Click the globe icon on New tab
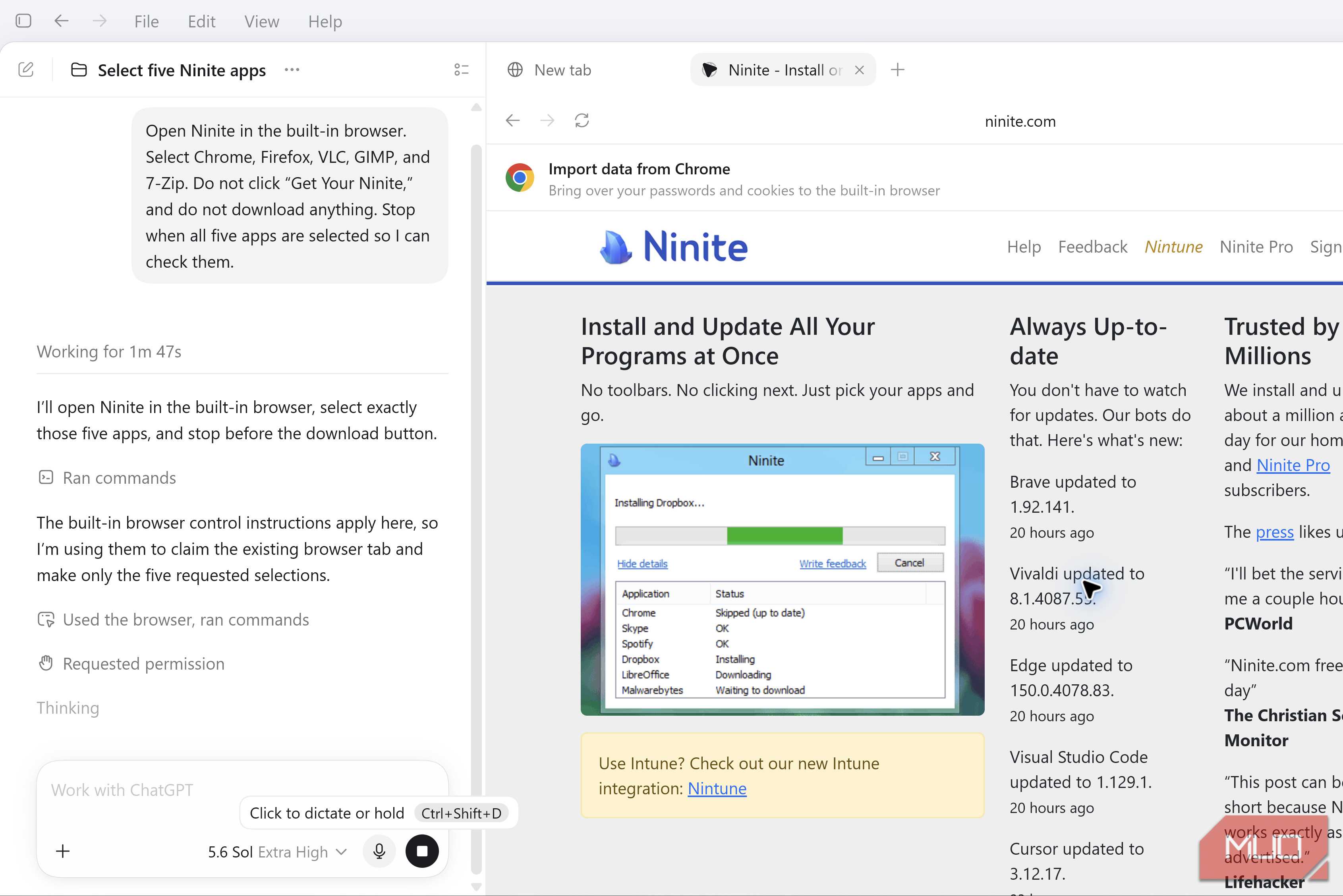Screen dimensions: 1343x896 (x=515, y=70)
